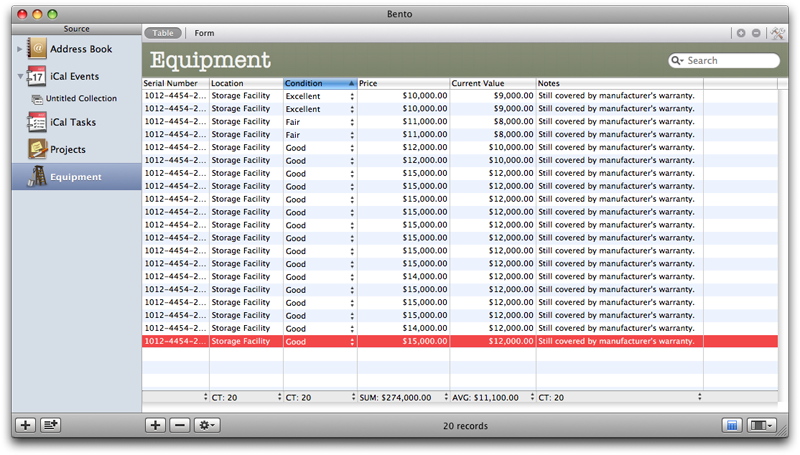Open the customize tools icon

[778, 33]
